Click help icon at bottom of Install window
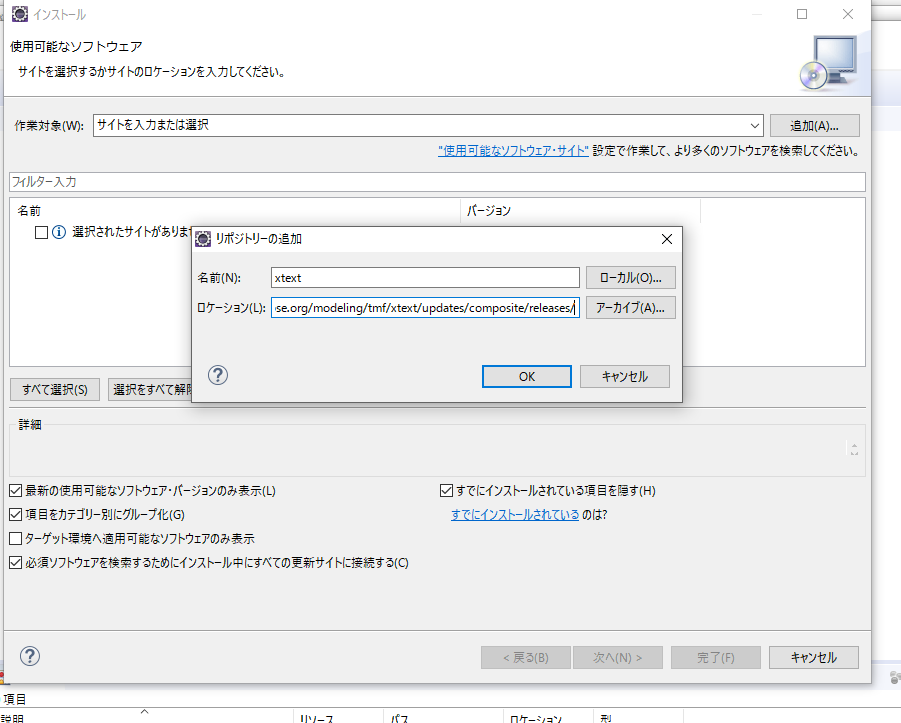Screen dimensions: 901x723 tap(30, 657)
